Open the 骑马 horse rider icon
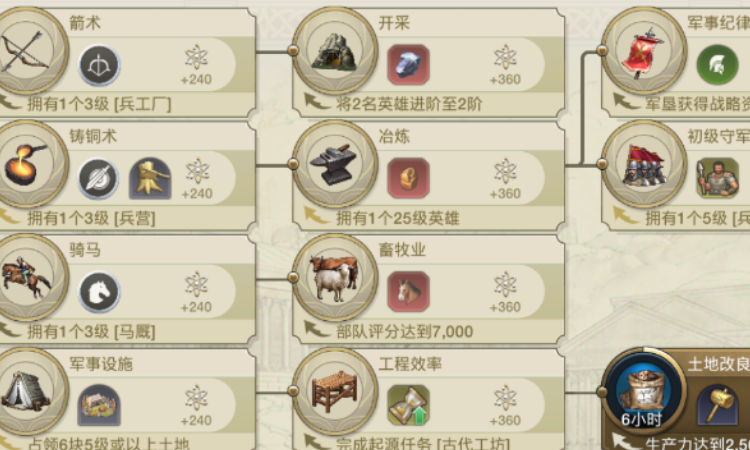This screenshot has width=750, height=450. (x=26, y=278)
